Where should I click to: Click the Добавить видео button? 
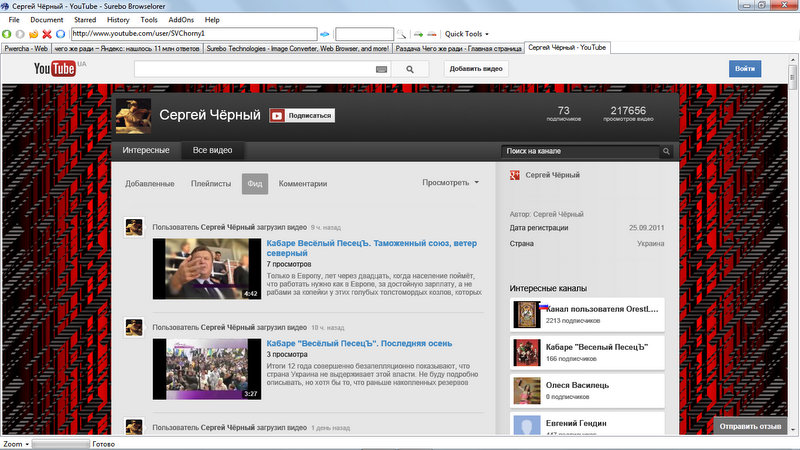tap(476, 69)
